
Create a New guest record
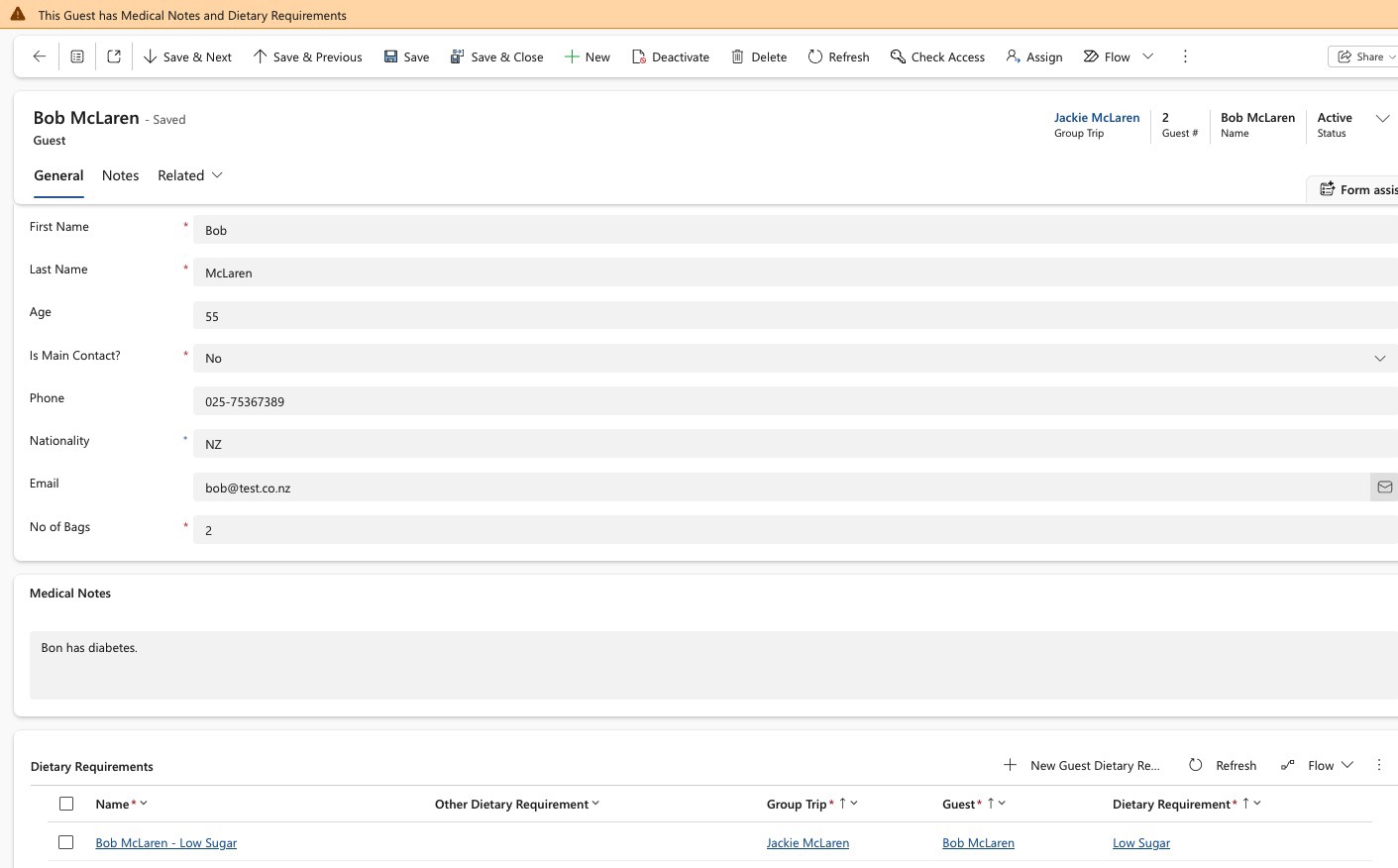tap(587, 56)
